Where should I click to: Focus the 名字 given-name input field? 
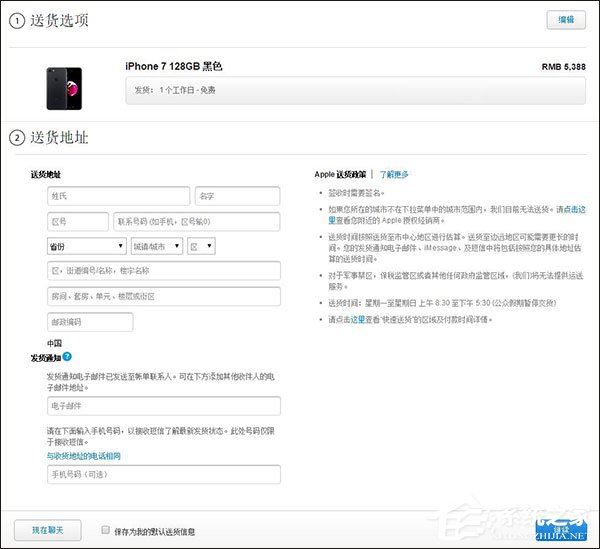click(x=238, y=196)
